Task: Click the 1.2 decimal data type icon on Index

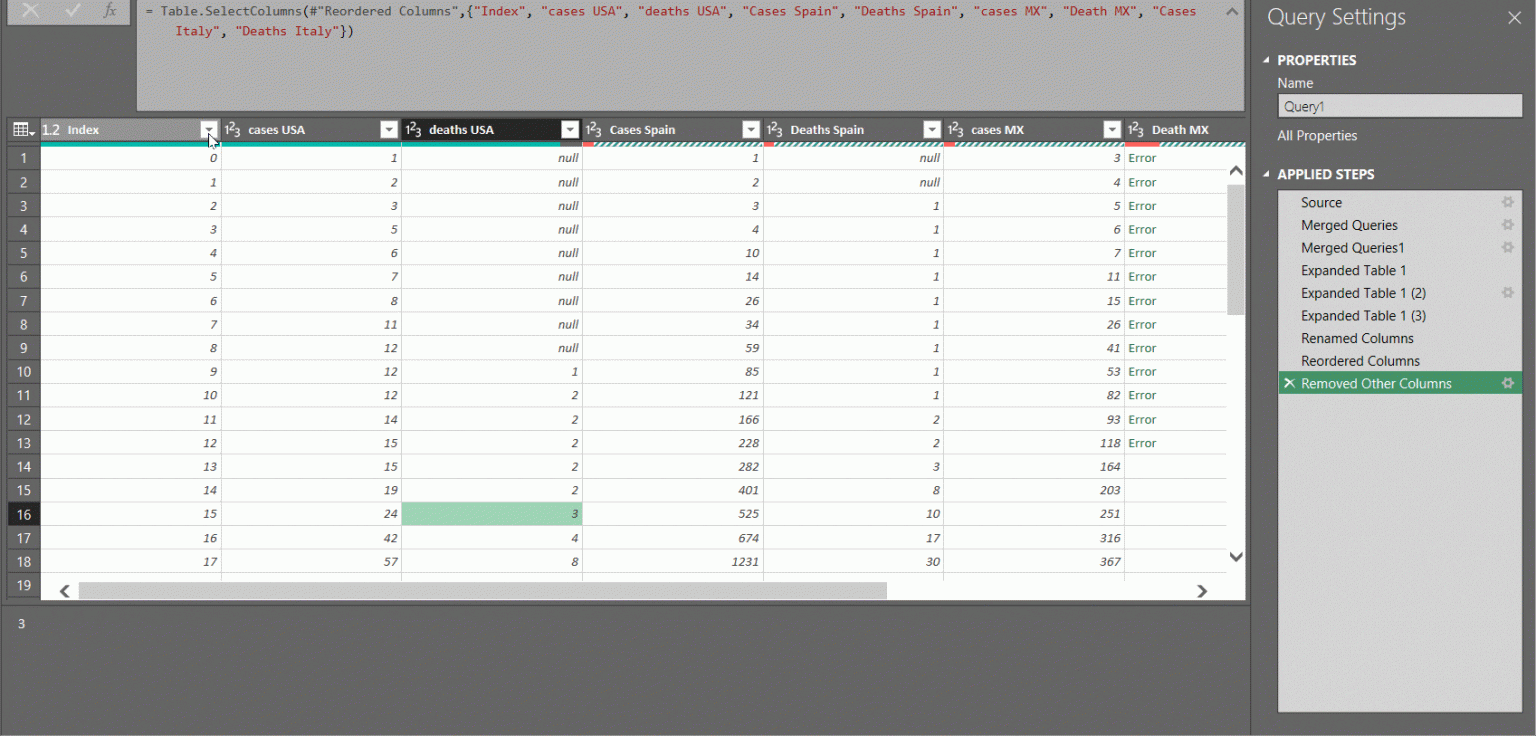Action: pyautogui.click(x=52, y=129)
